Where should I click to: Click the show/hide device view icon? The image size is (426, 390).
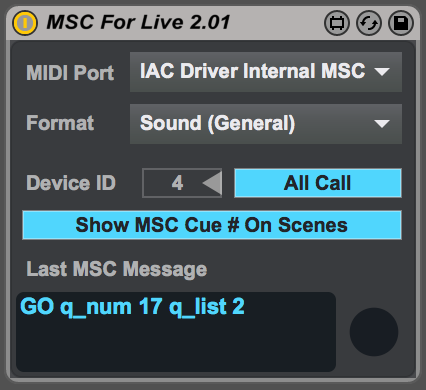(337, 23)
